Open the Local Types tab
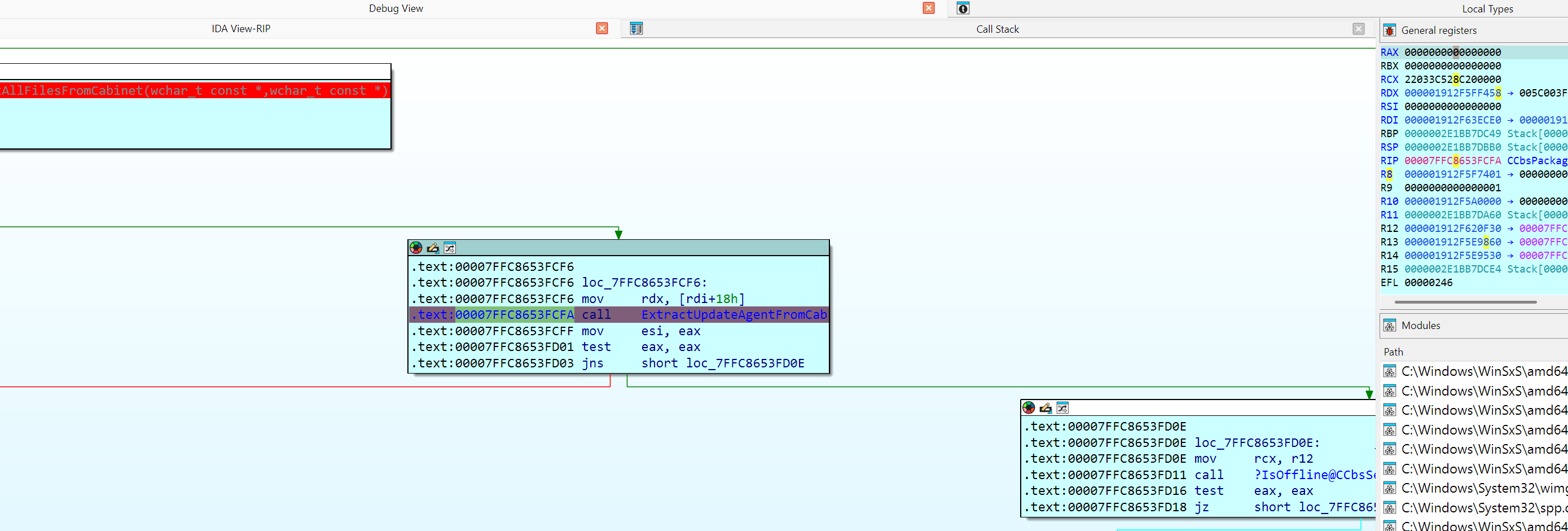Image resolution: width=1568 pixels, height=531 pixels. (x=1487, y=8)
